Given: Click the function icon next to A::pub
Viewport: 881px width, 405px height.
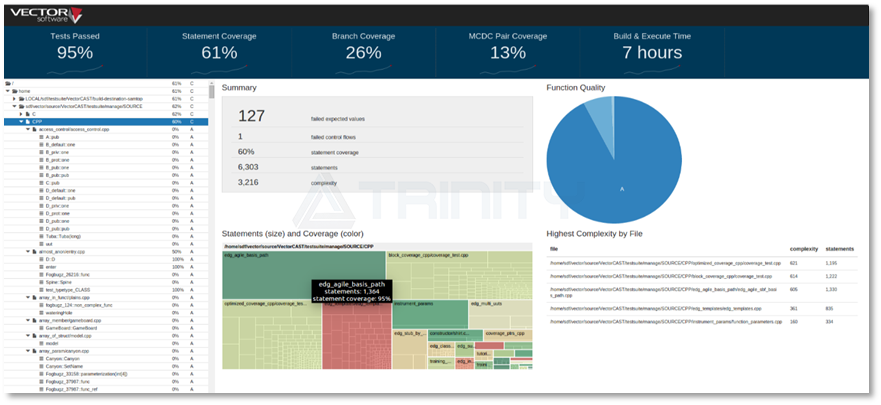Looking at the screenshot, I should pos(41,137).
